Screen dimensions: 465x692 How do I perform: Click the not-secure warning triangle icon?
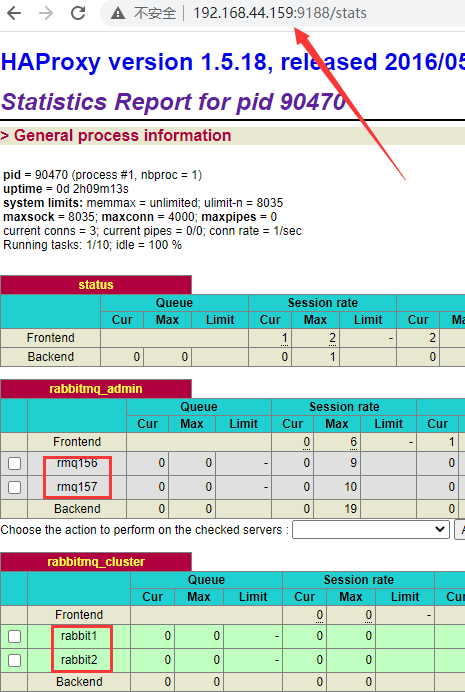click(118, 14)
